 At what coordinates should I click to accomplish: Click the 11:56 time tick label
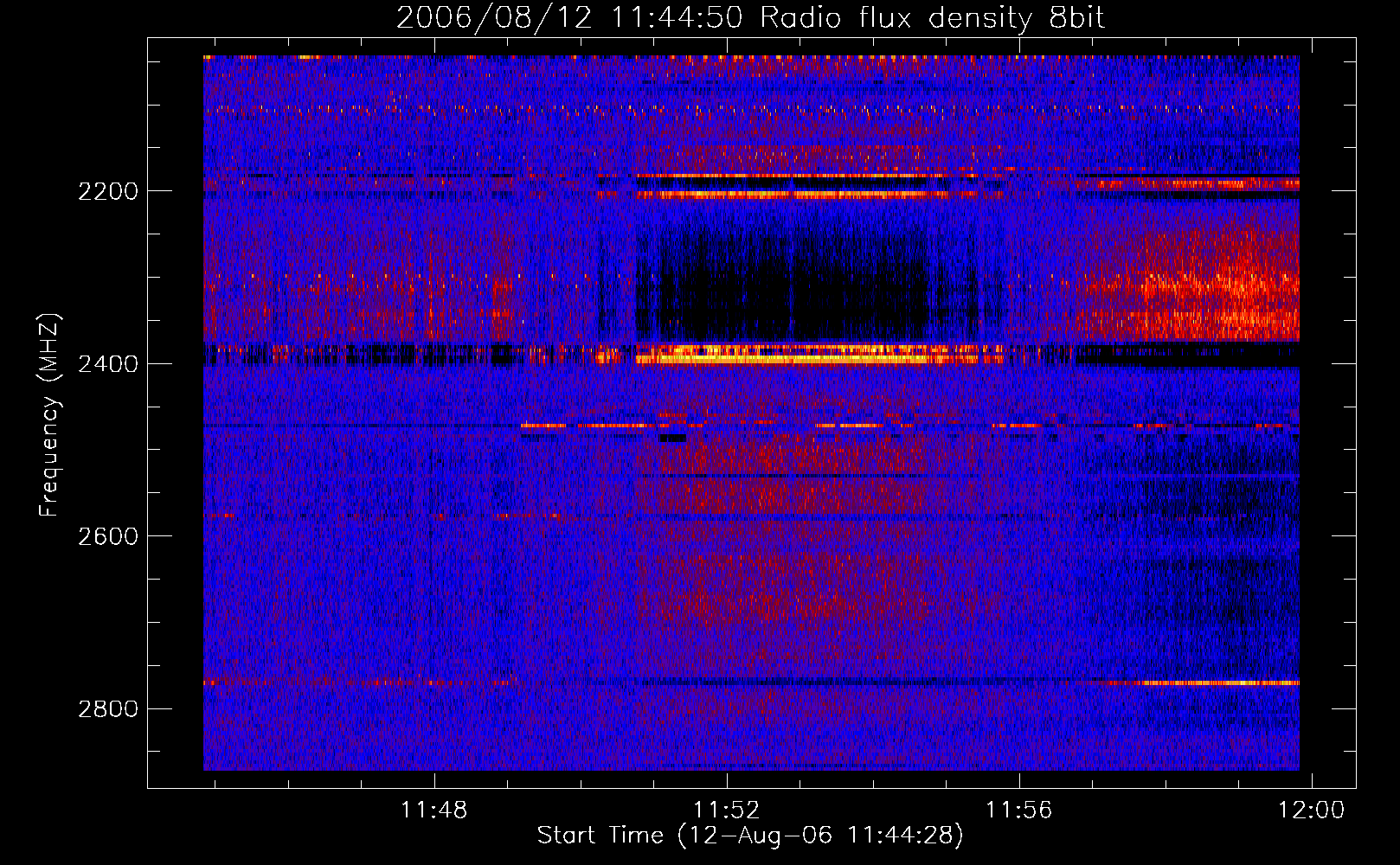click(x=1019, y=811)
